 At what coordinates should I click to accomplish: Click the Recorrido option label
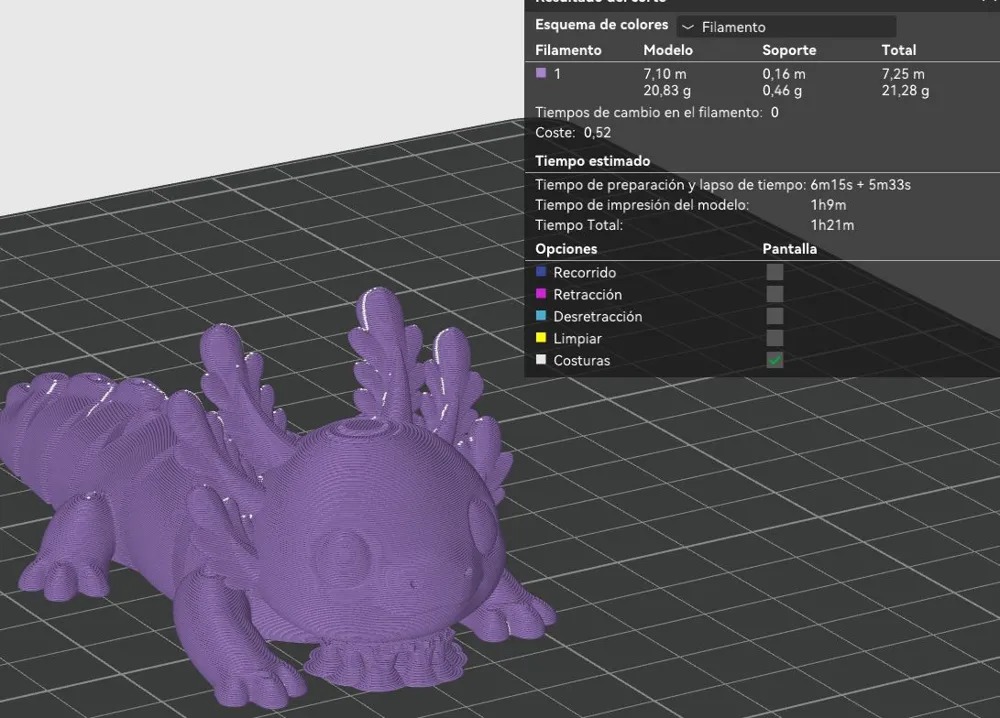coord(584,272)
